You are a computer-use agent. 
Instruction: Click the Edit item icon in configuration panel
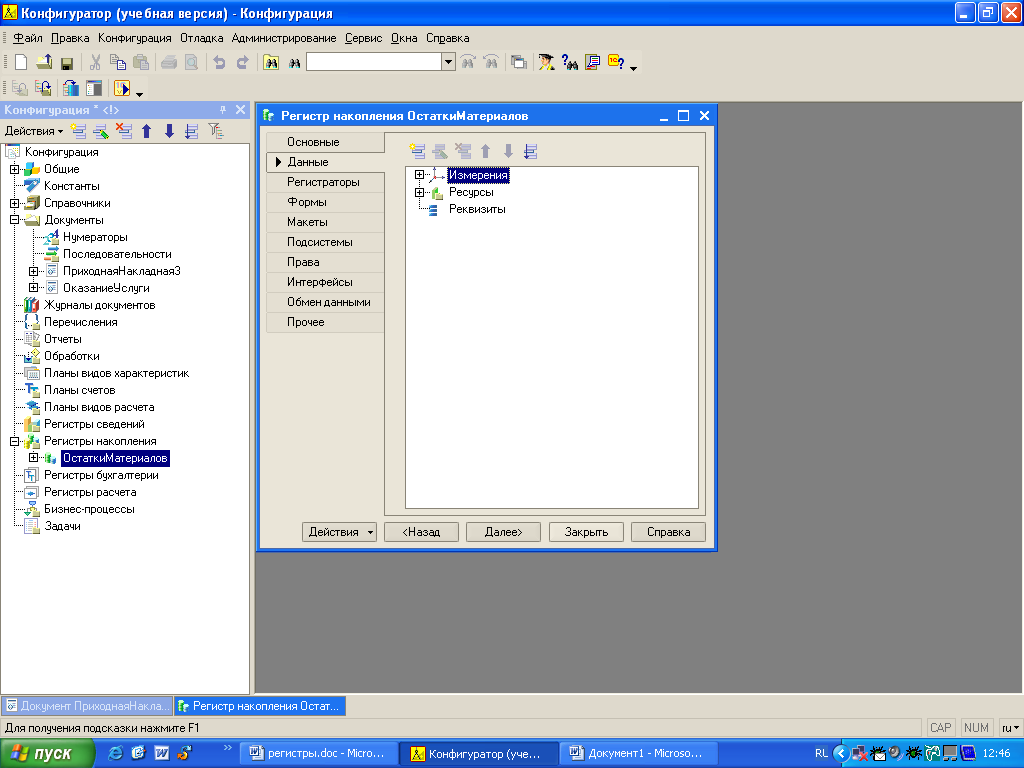(101, 131)
